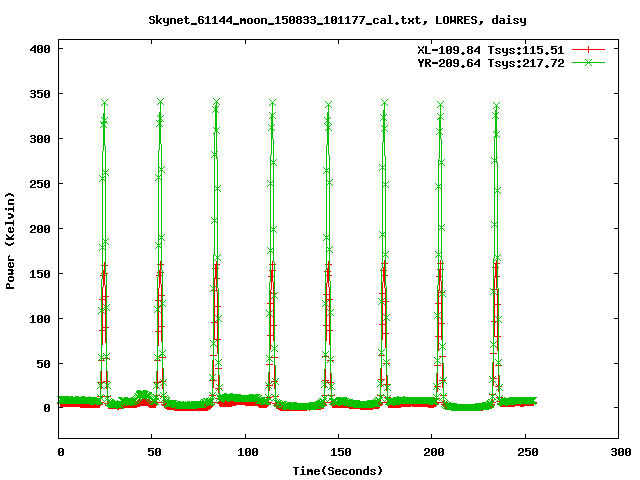Viewport: 640px width, 480px height.
Task: Click the x-axis tick label 150
Action: [341, 452]
